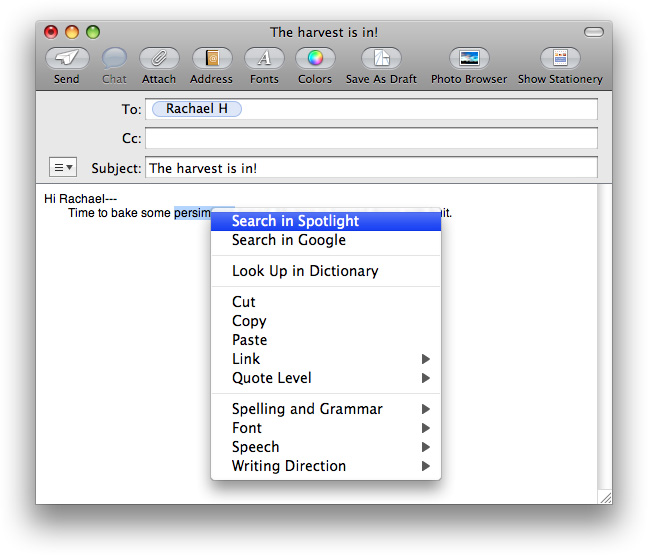
Task: Open the Photo Browser icon
Action: (x=469, y=58)
